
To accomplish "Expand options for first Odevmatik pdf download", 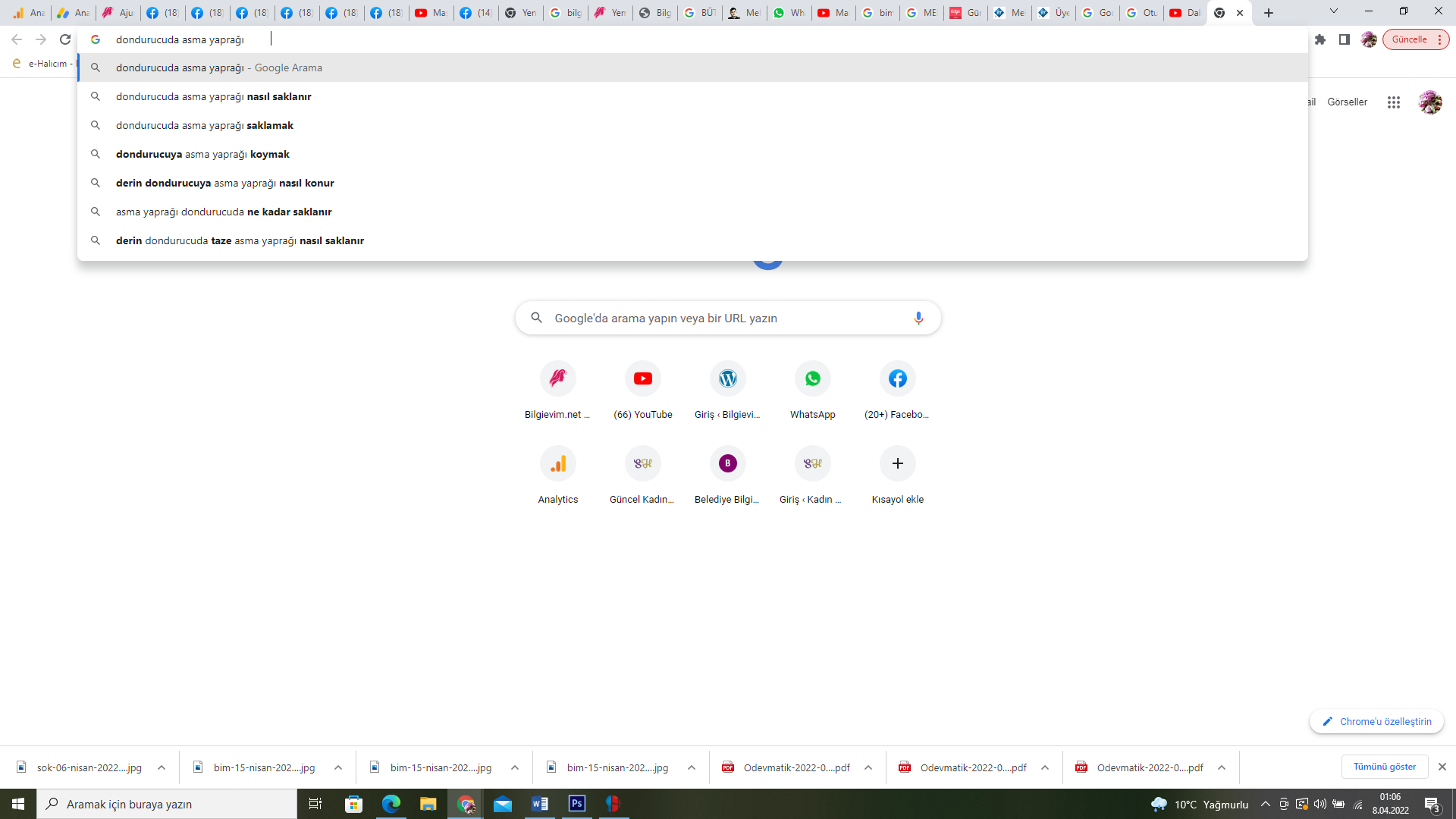I will pyautogui.click(x=868, y=767).
